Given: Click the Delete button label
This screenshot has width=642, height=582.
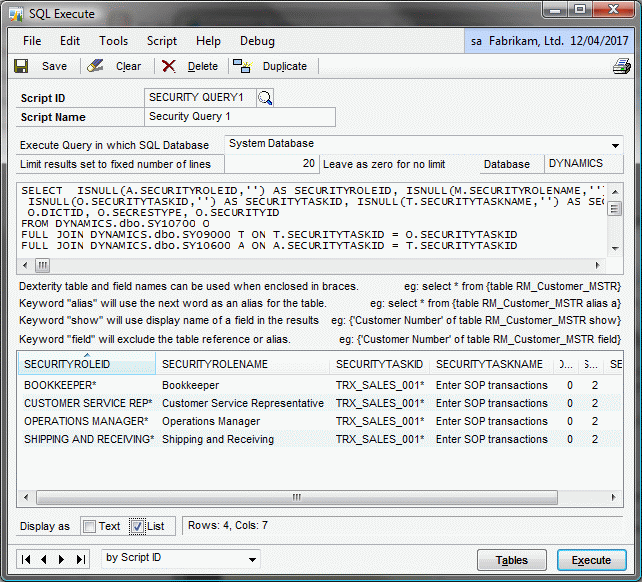Looking at the screenshot, I should 203,66.
